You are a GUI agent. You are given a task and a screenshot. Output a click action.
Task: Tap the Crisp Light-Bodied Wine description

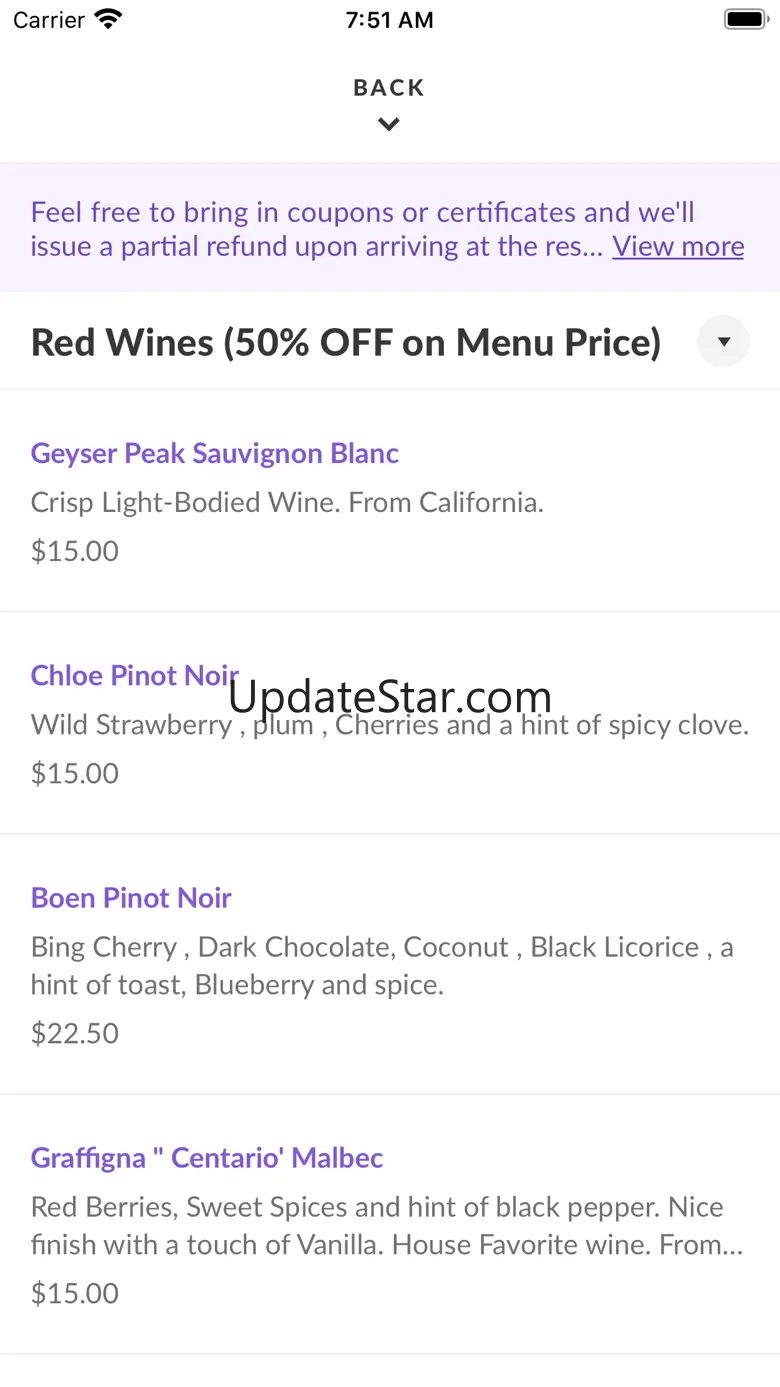point(287,502)
